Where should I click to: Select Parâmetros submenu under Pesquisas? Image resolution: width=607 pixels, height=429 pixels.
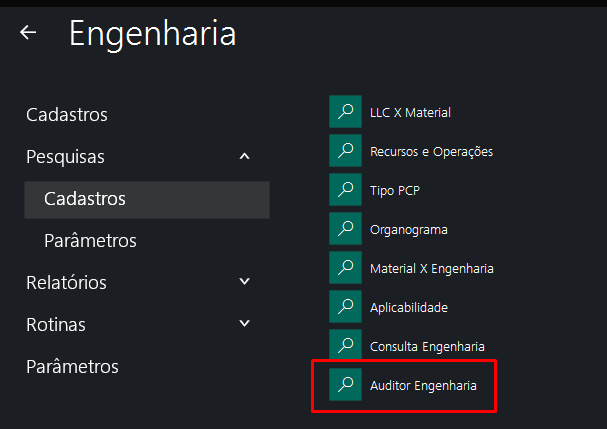(90, 241)
